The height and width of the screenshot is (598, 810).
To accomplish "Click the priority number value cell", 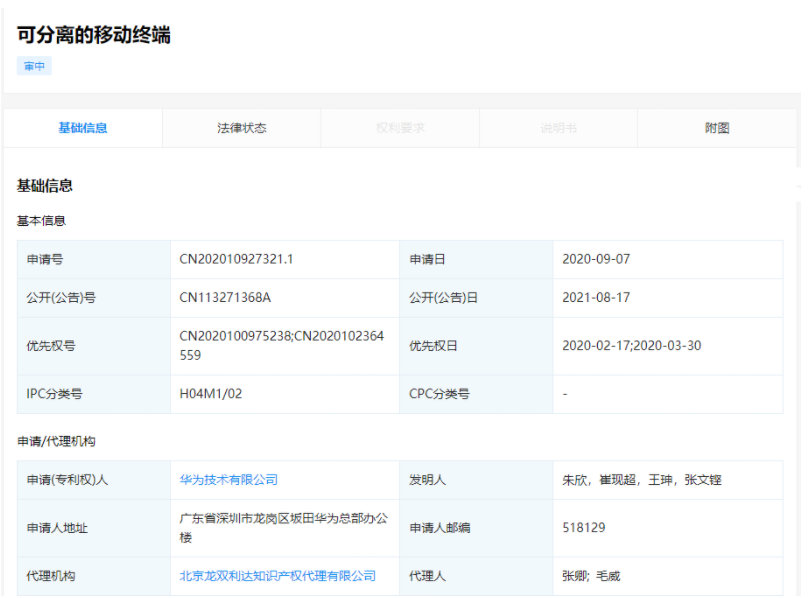I will (x=282, y=345).
